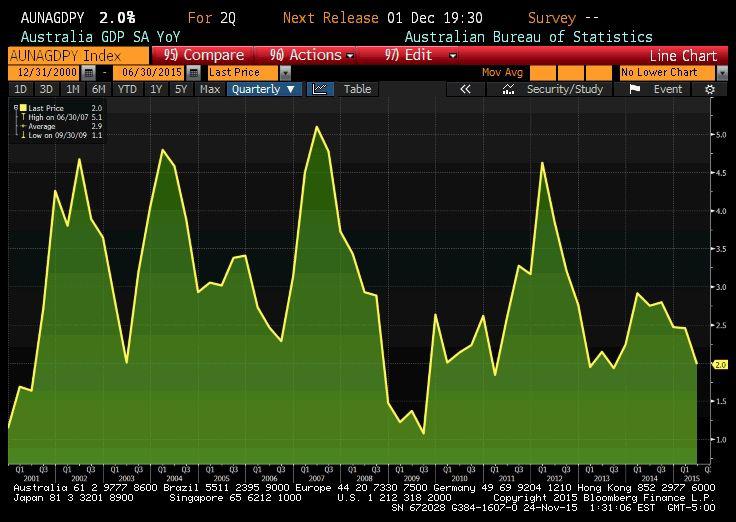This screenshot has height=522, width=736.
Task: Switch range to Max
Action: point(210,89)
